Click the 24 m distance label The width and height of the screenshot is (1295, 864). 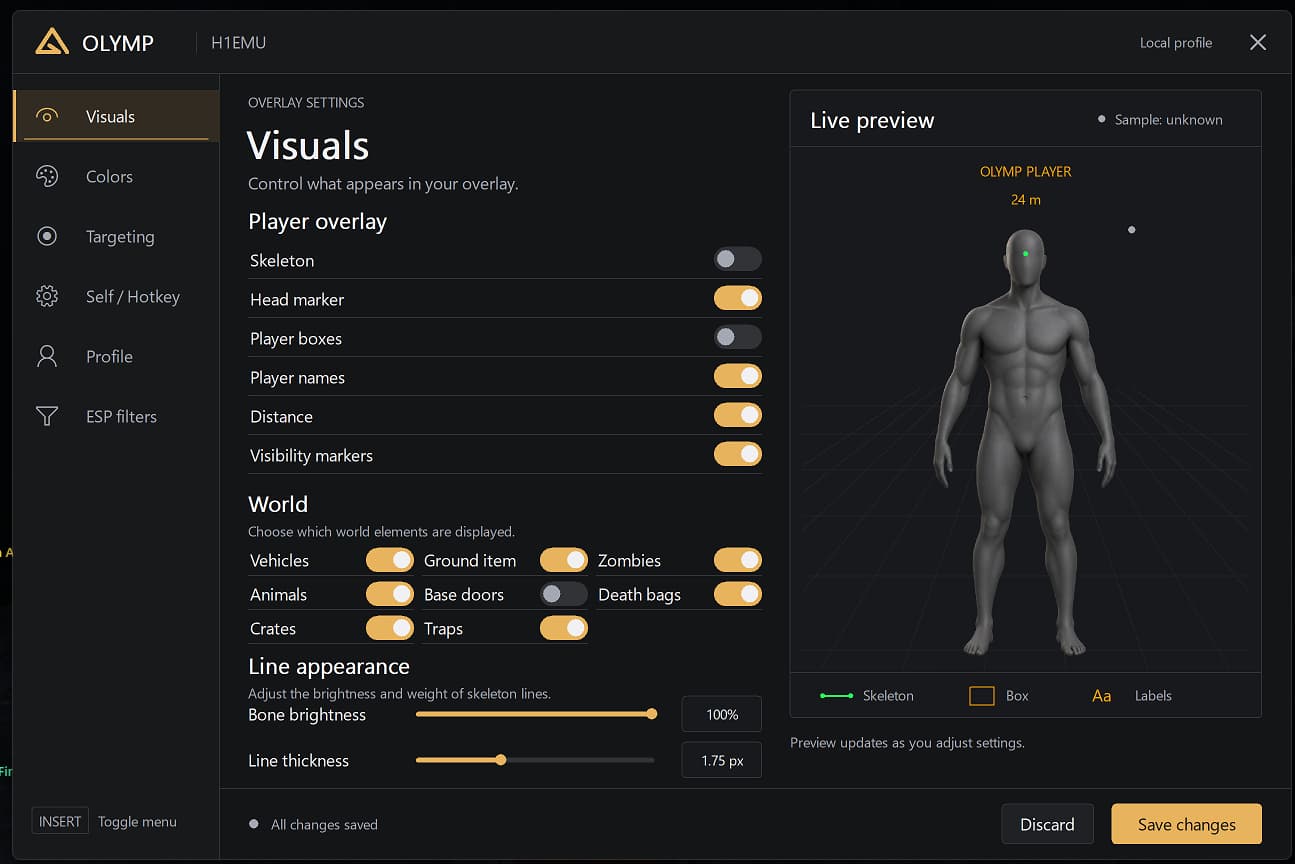point(1026,200)
